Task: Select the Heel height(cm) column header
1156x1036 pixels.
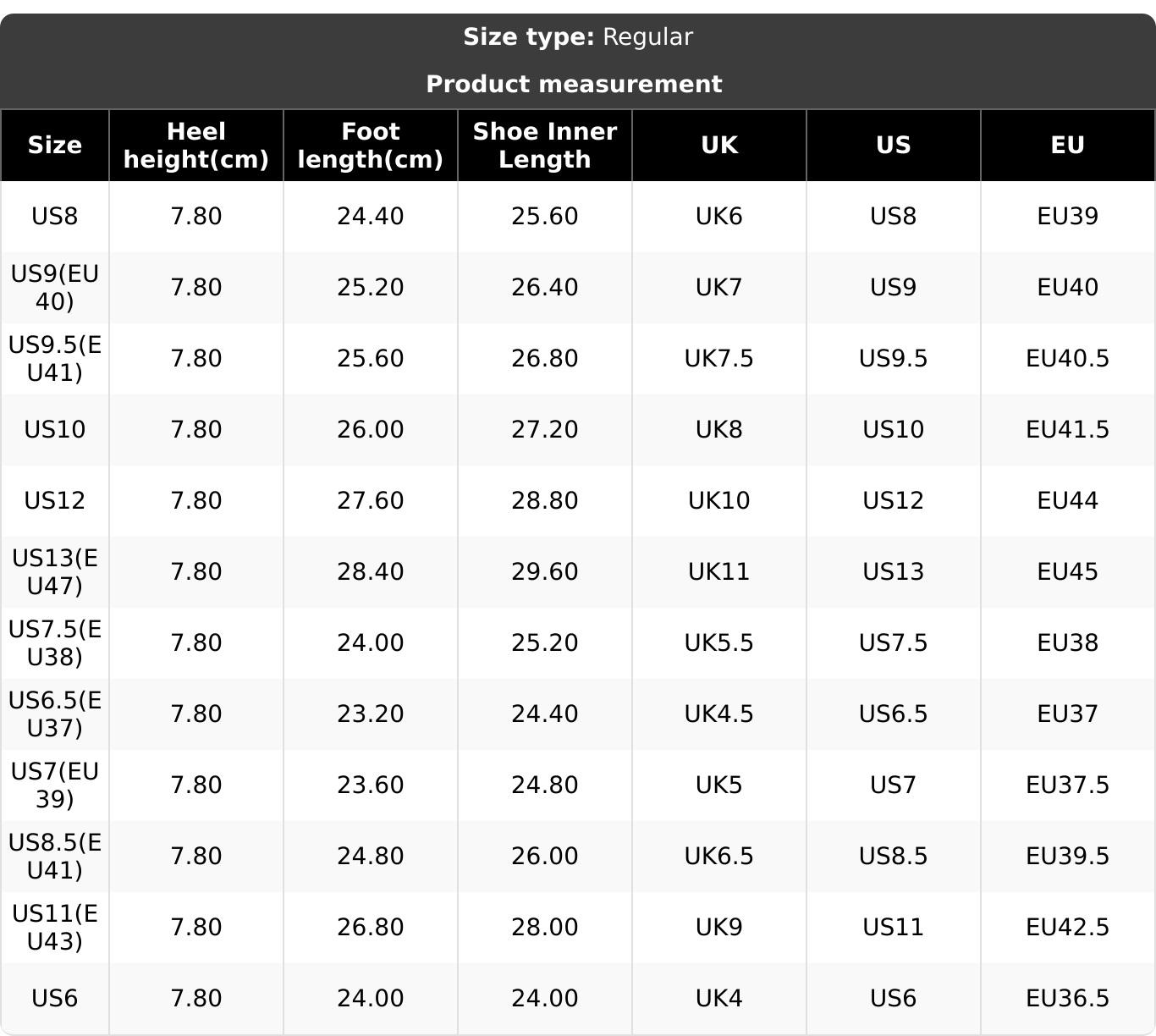Action: click(x=196, y=145)
